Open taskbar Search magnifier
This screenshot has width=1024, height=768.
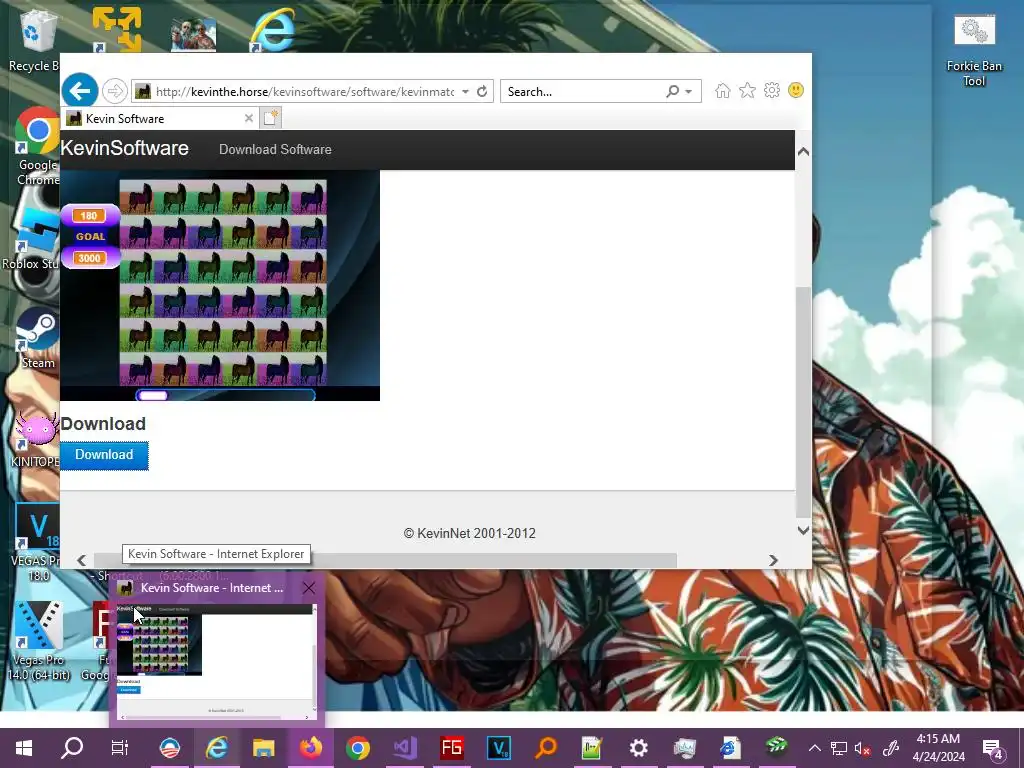pyautogui.click(x=72, y=748)
